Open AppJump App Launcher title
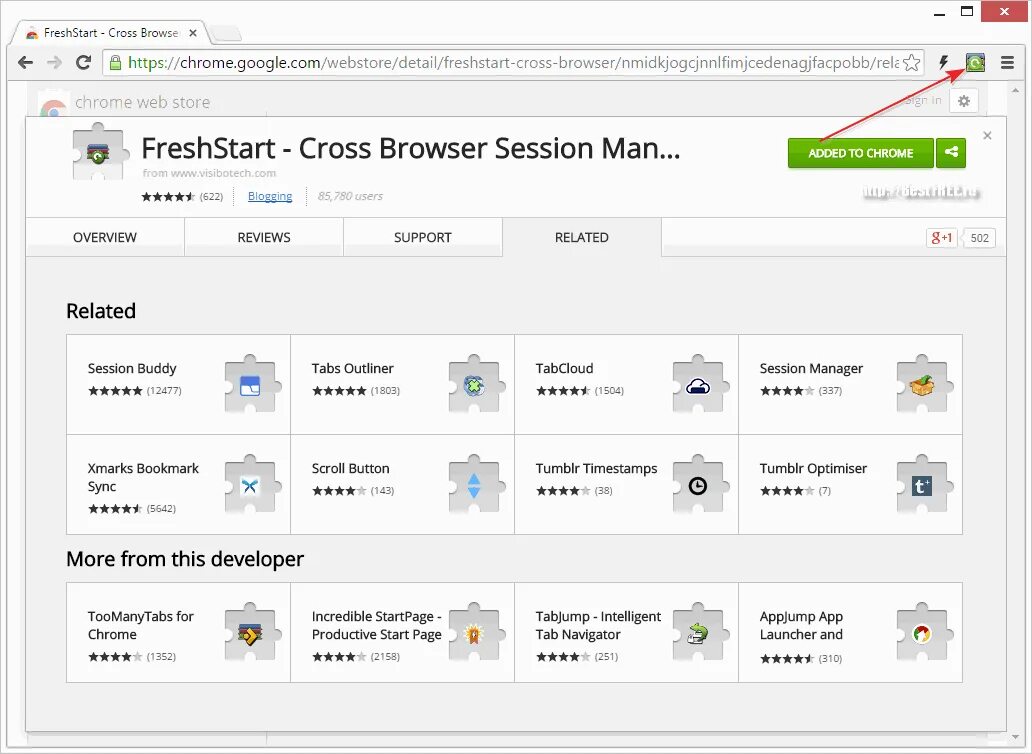Image resolution: width=1032 pixels, height=754 pixels. [x=802, y=625]
